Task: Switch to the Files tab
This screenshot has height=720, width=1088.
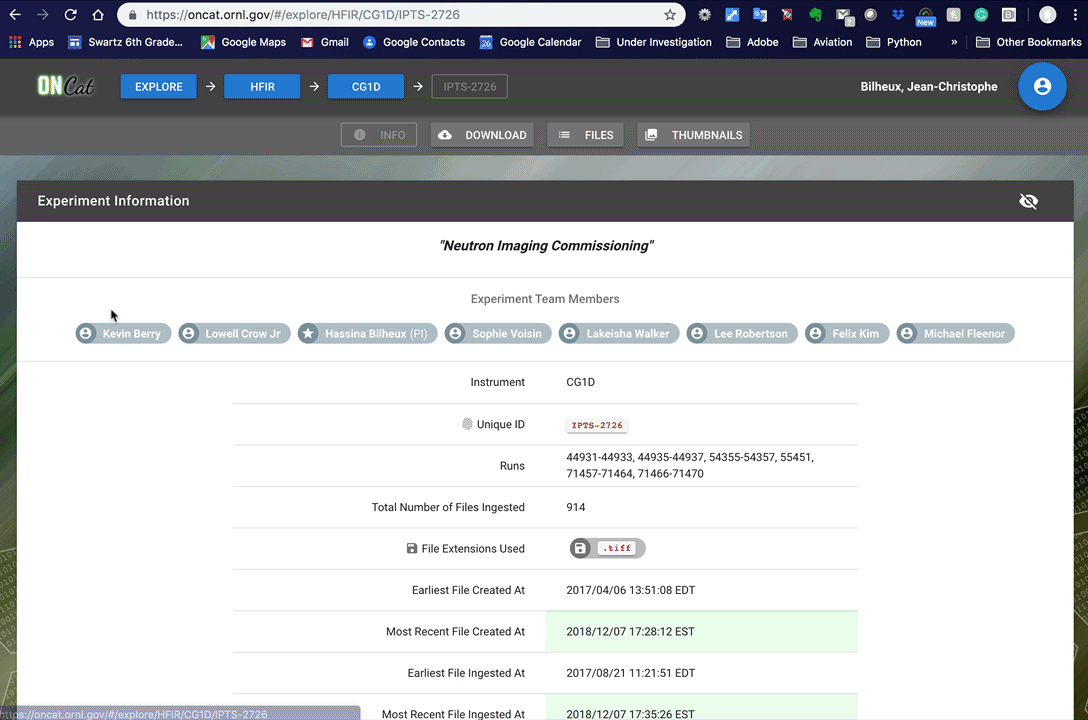Action: click(586, 135)
